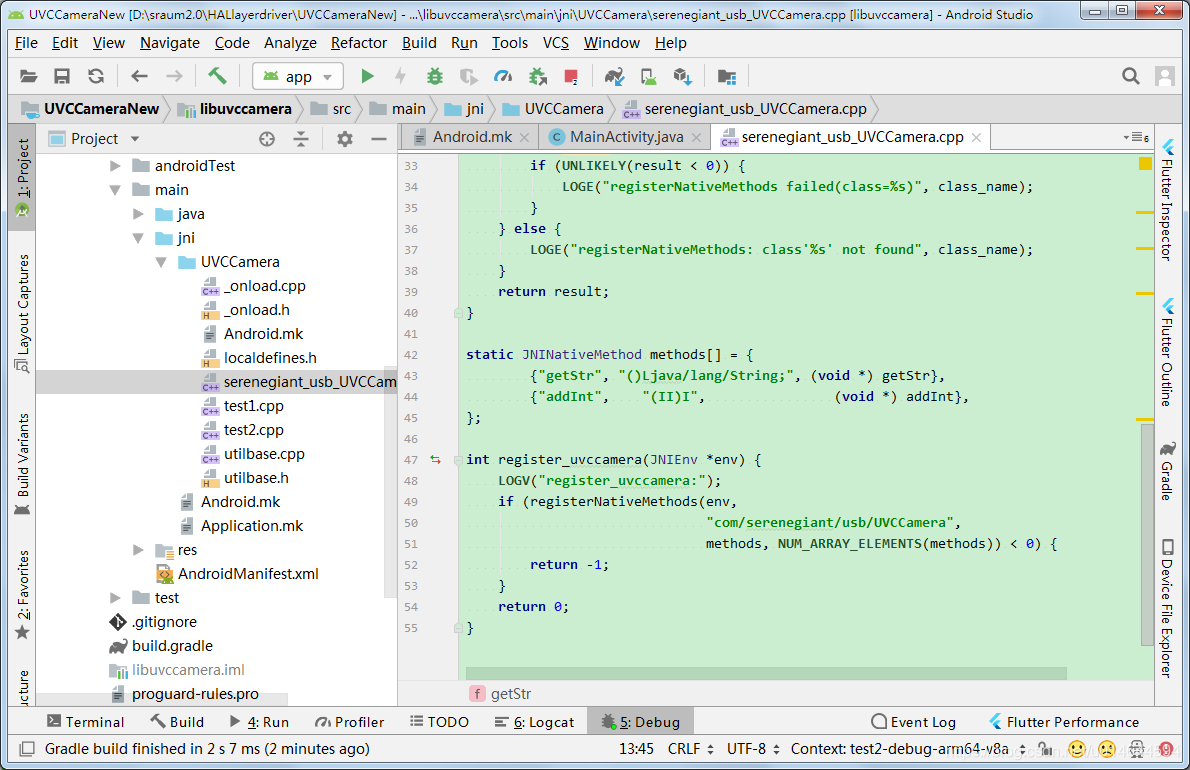Make project with the green hammer icon
Screen dimensions: 1190x770
pyautogui.click(x=217, y=77)
